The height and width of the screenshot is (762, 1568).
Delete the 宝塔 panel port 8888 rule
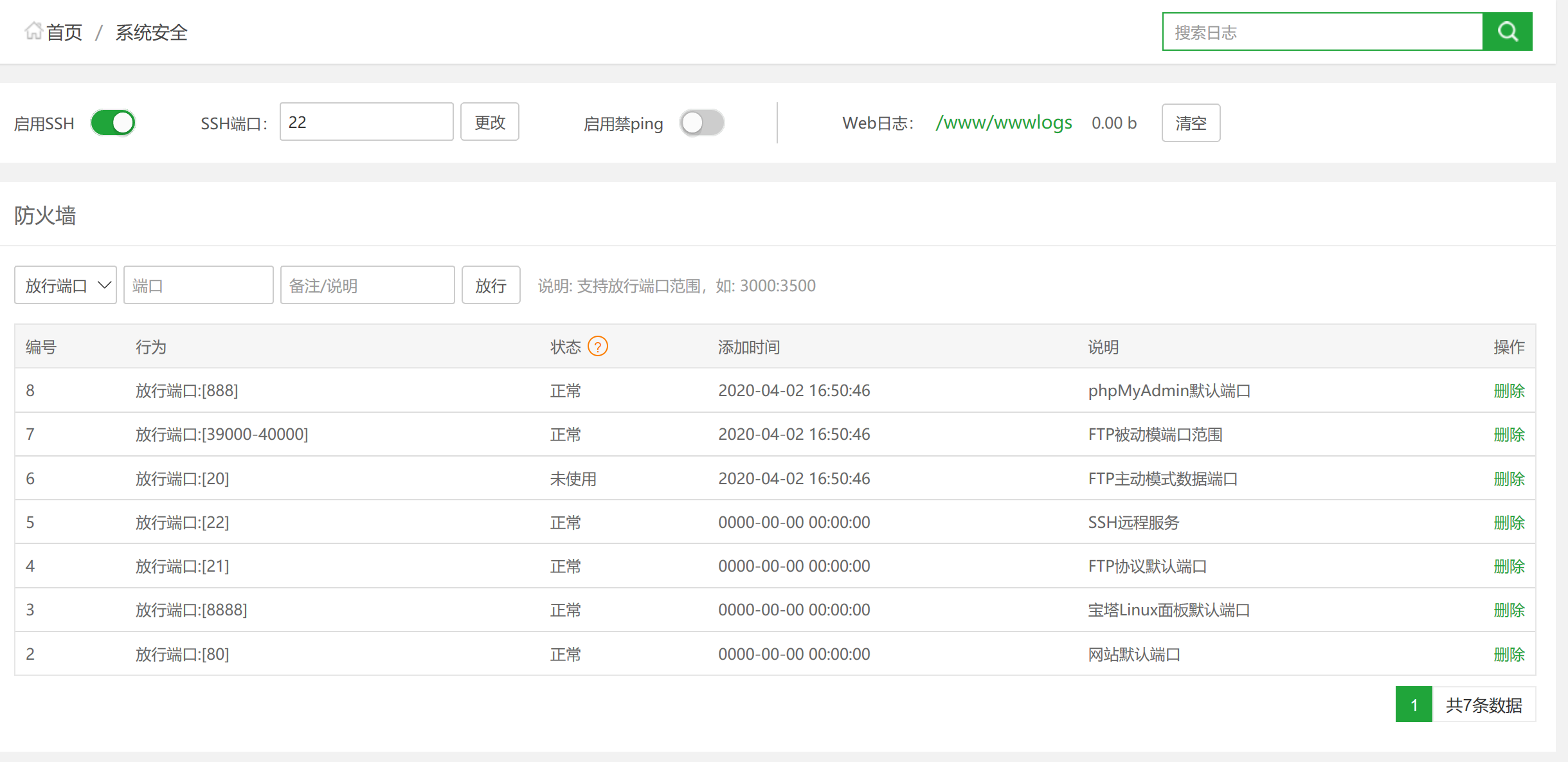1509,610
